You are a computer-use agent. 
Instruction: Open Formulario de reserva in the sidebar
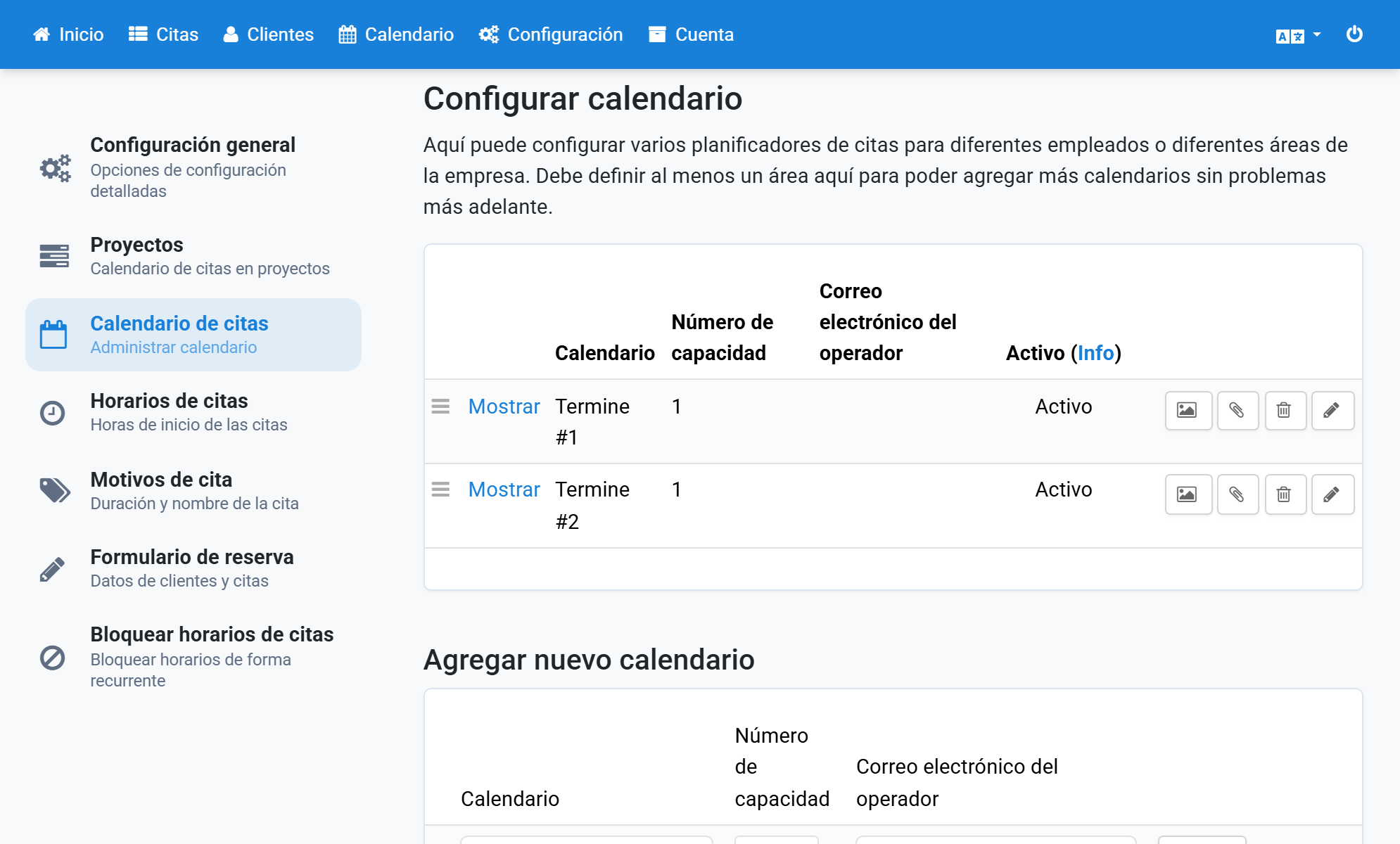click(x=193, y=568)
